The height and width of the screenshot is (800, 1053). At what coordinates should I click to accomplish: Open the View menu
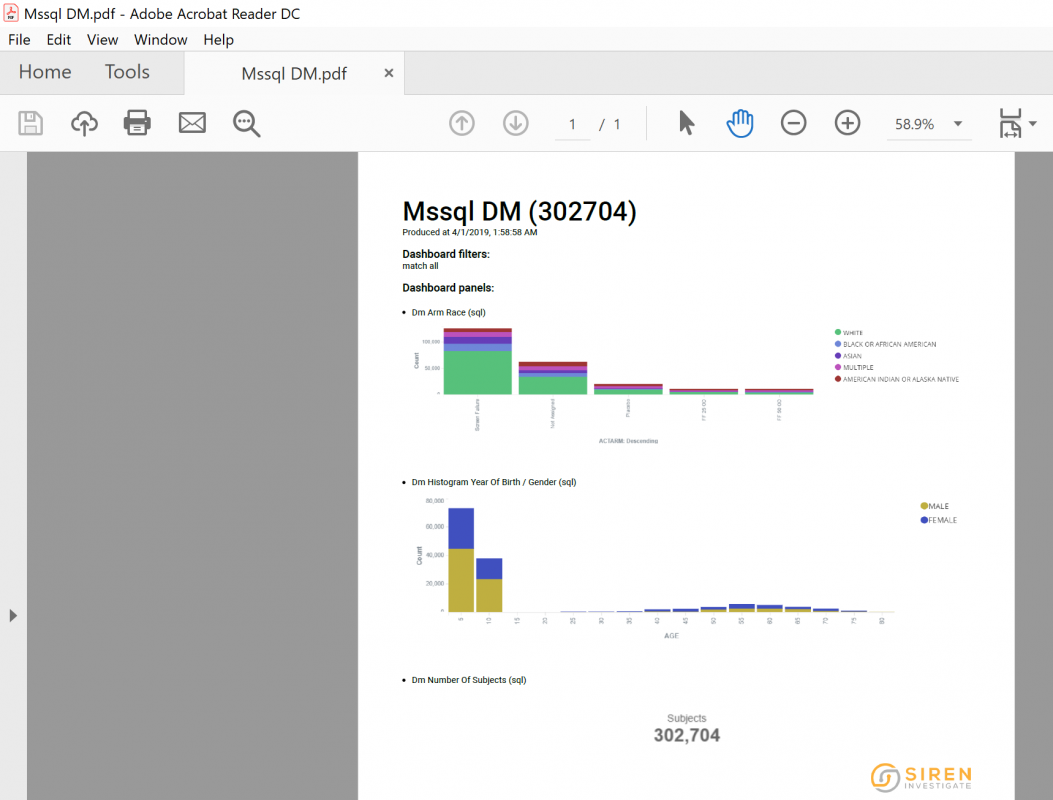coord(102,40)
